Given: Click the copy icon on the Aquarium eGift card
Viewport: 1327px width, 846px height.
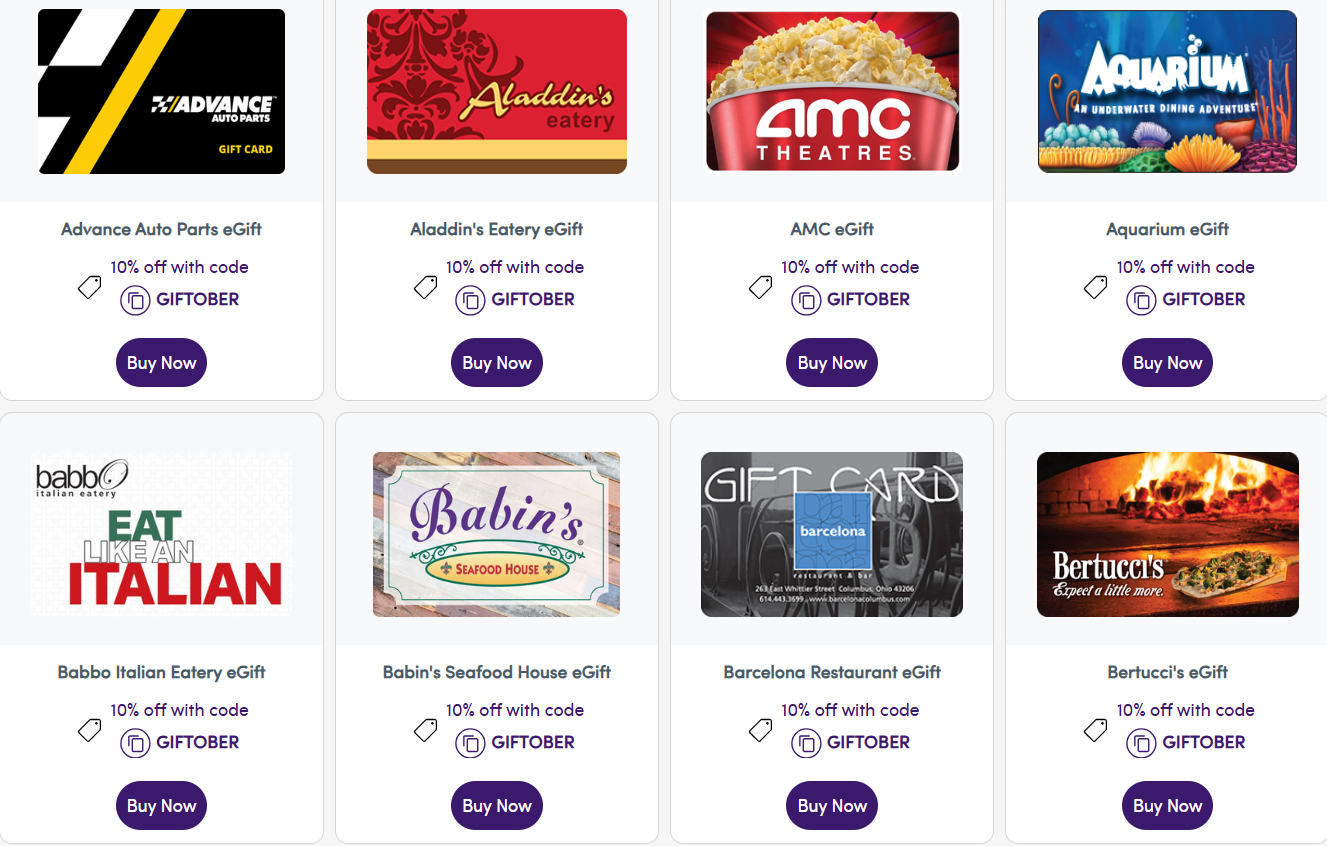Looking at the screenshot, I should pyautogui.click(x=1142, y=300).
